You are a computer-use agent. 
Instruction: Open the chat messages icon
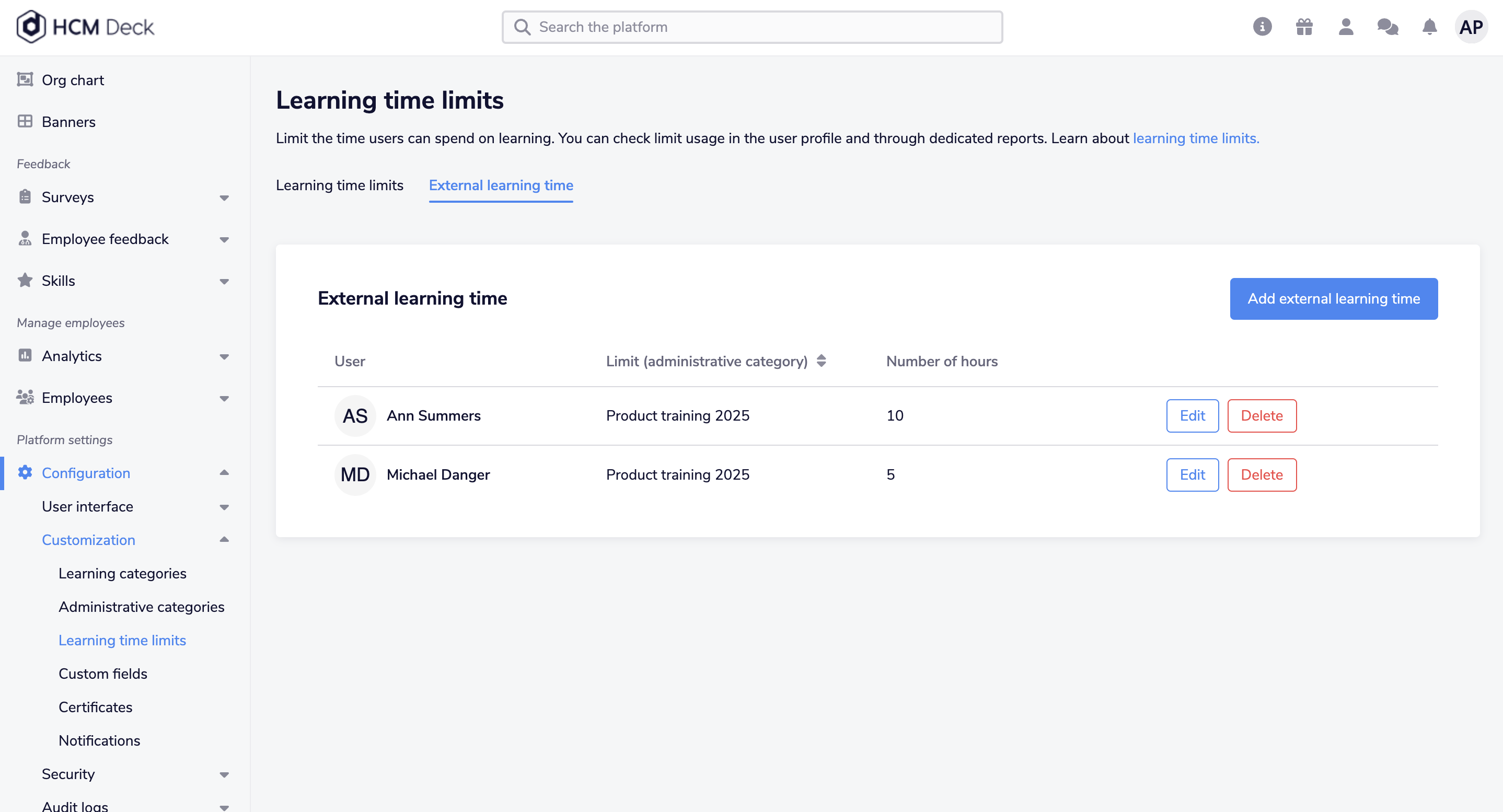[x=1388, y=27]
